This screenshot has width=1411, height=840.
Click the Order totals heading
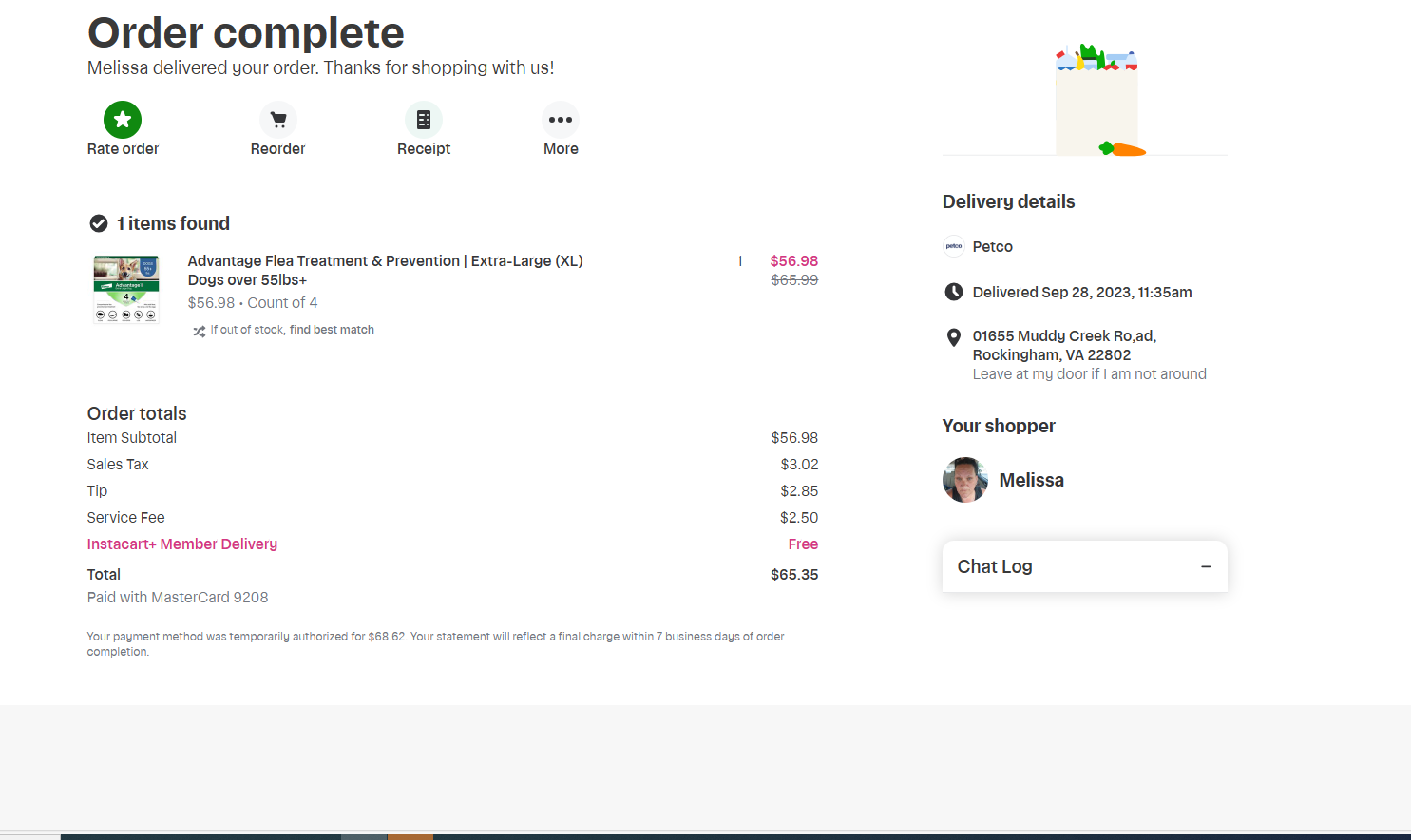[137, 413]
